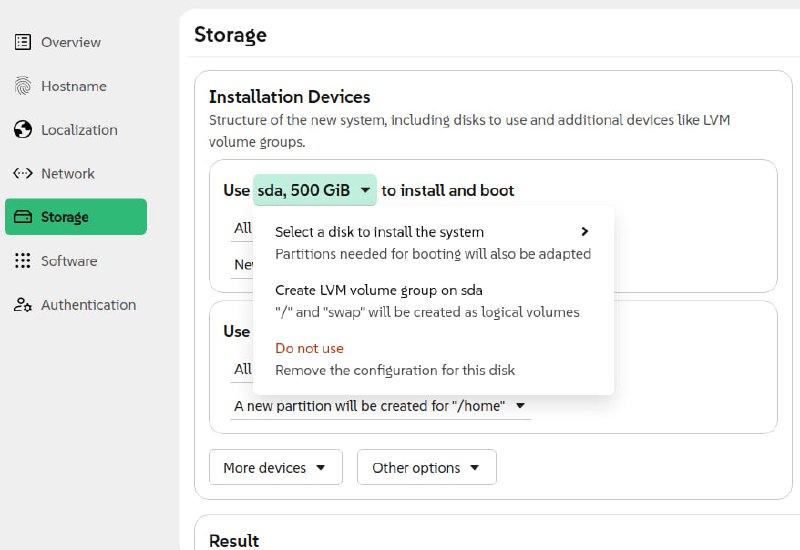Click the Localization globe icon

coord(23,130)
